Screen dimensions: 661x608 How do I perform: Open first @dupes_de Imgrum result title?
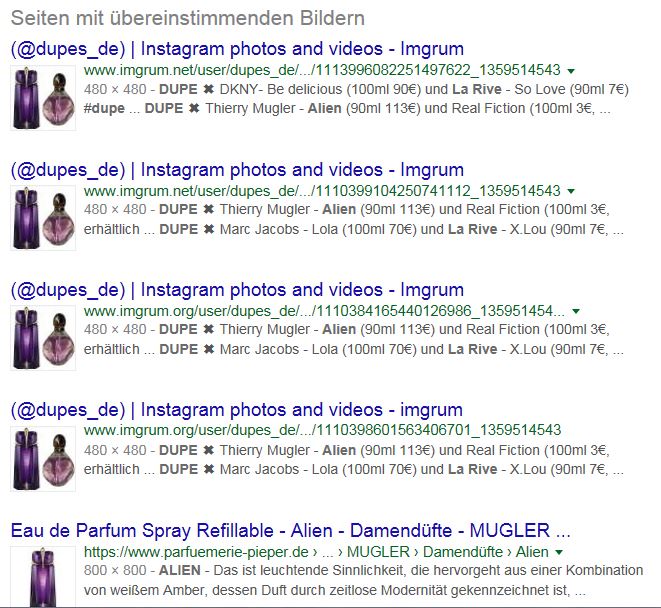pyautogui.click(x=237, y=49)
